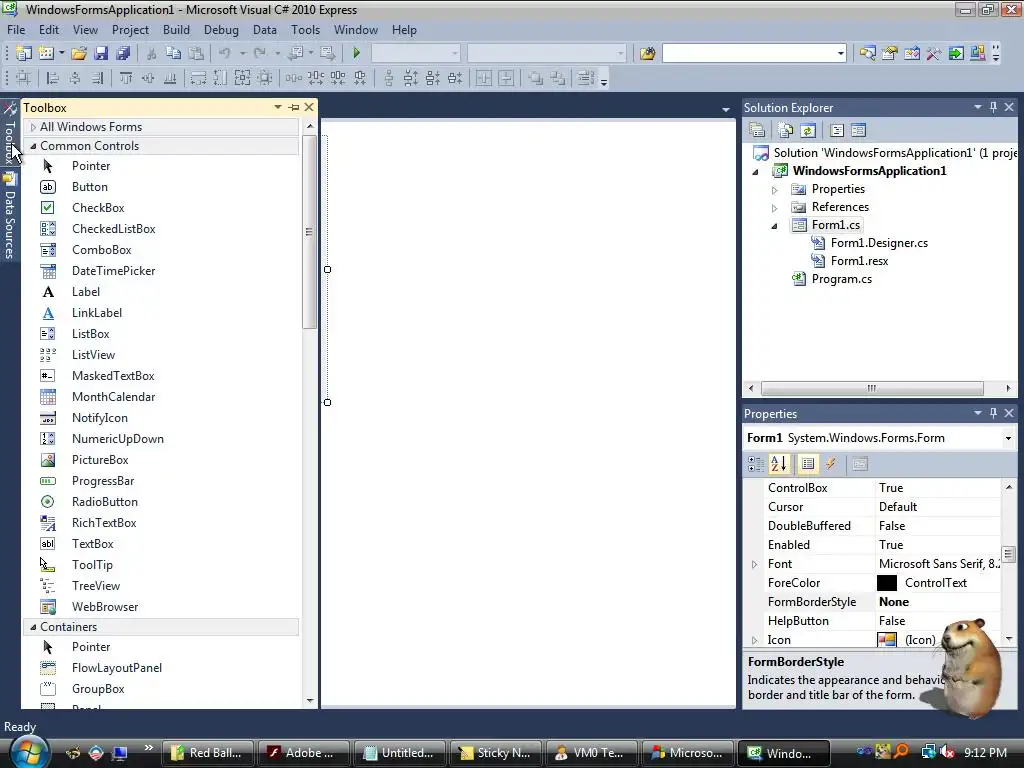Image resolution: width=1024 pixels, height=768 pixels.
Task: Click the Align Lefts layout icon
Action: (53, 78)
